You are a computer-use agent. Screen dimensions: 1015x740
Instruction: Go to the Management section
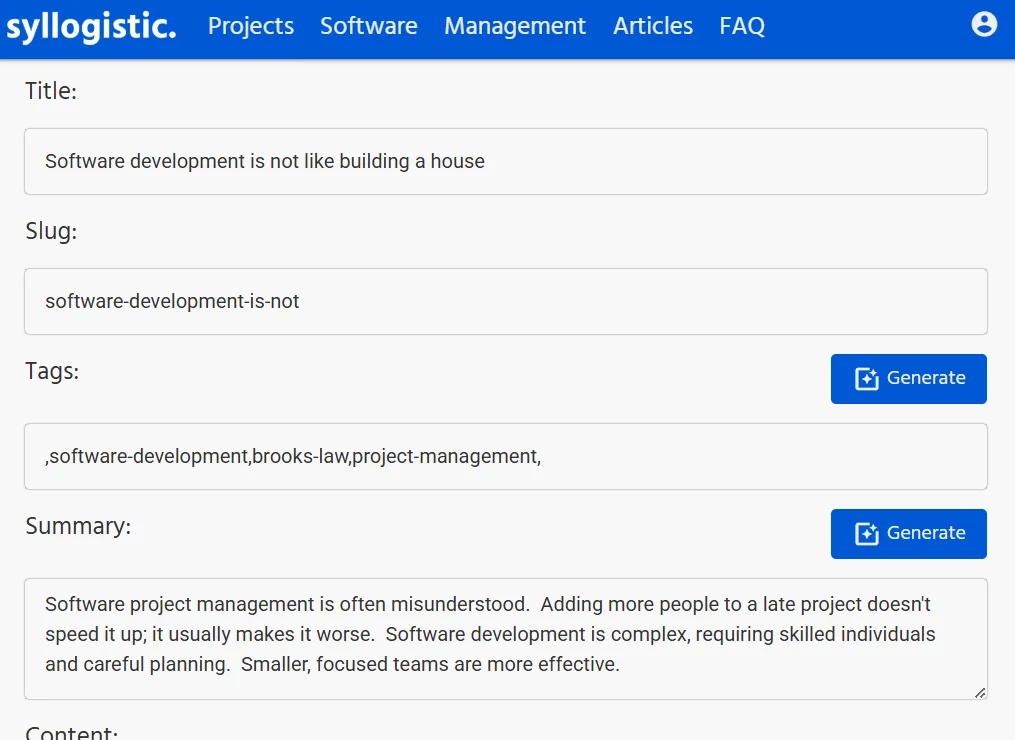(x=515, y=26)
